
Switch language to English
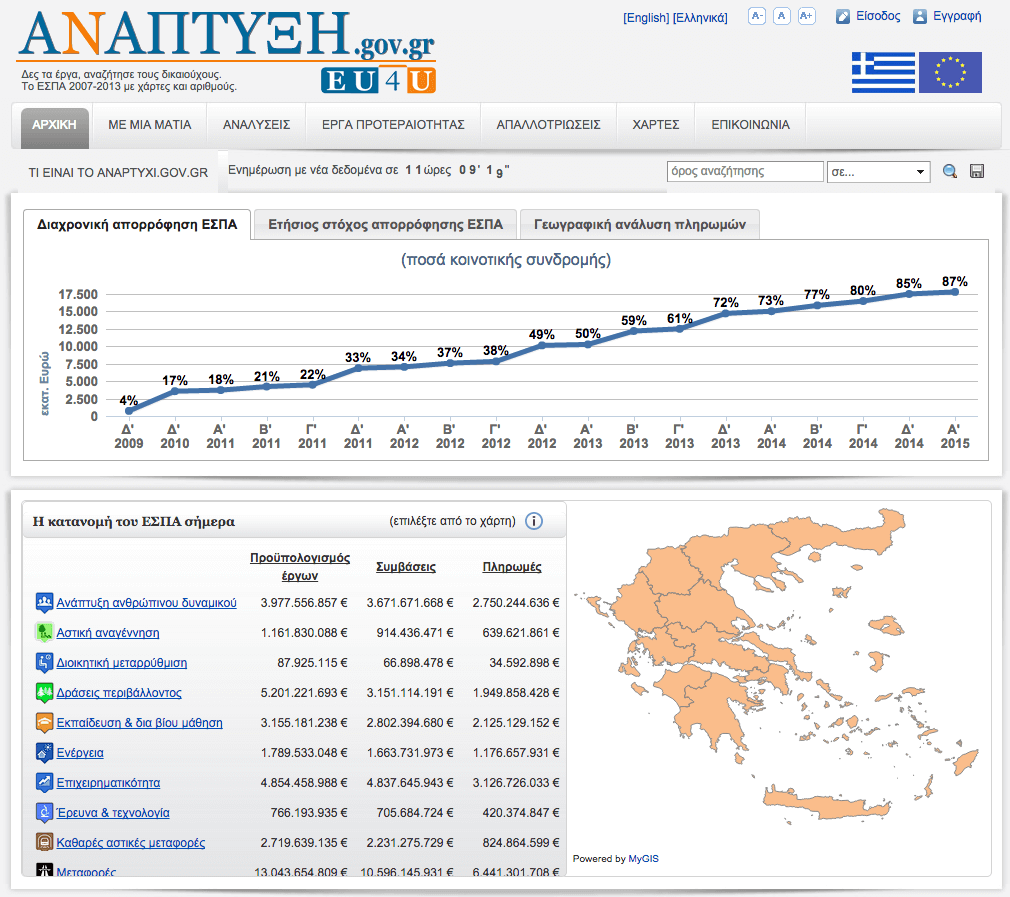pos(646,18)
